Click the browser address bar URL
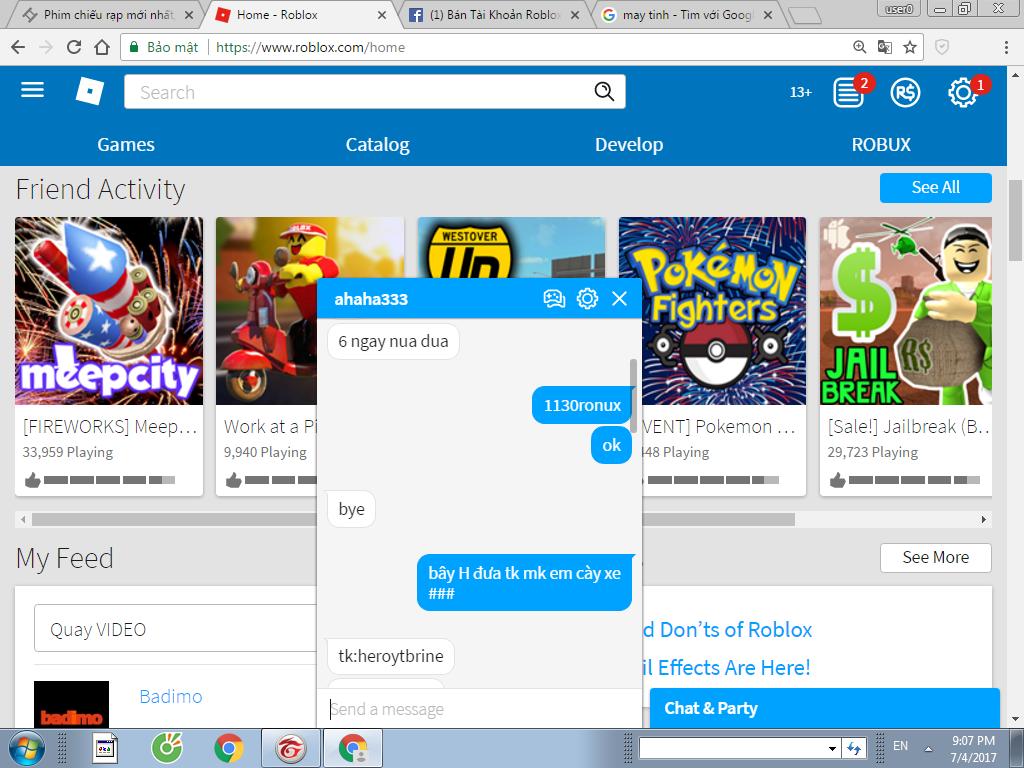 (310, 47)
